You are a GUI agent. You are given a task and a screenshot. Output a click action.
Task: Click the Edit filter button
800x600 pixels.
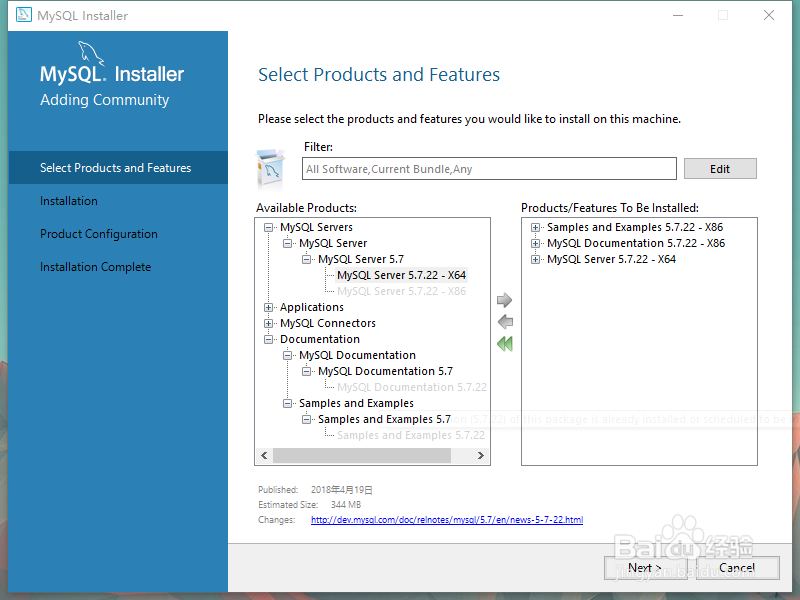point(720,169)
